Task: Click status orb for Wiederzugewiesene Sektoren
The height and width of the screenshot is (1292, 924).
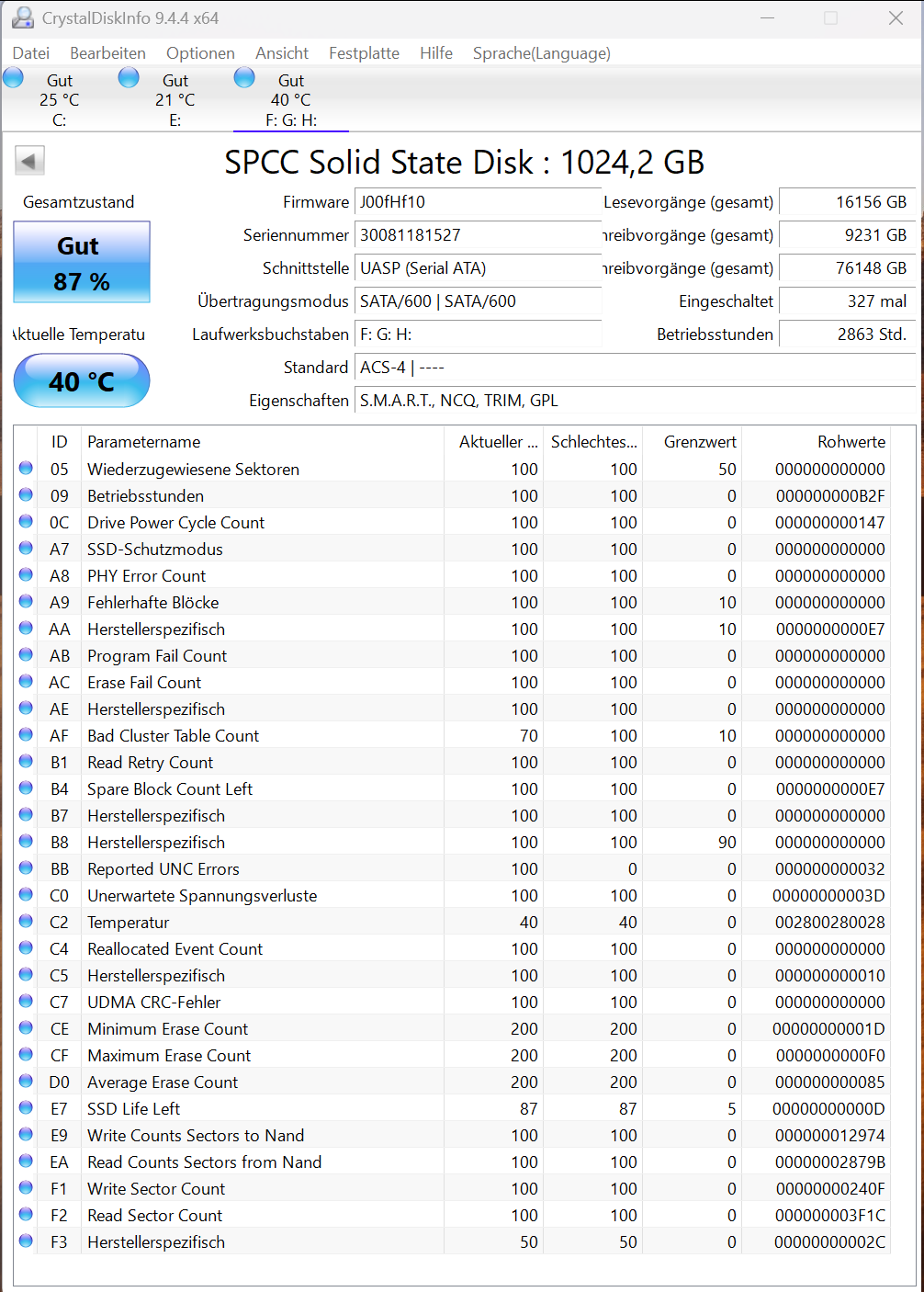Action: pyautogui.click(x=26, y=468)
